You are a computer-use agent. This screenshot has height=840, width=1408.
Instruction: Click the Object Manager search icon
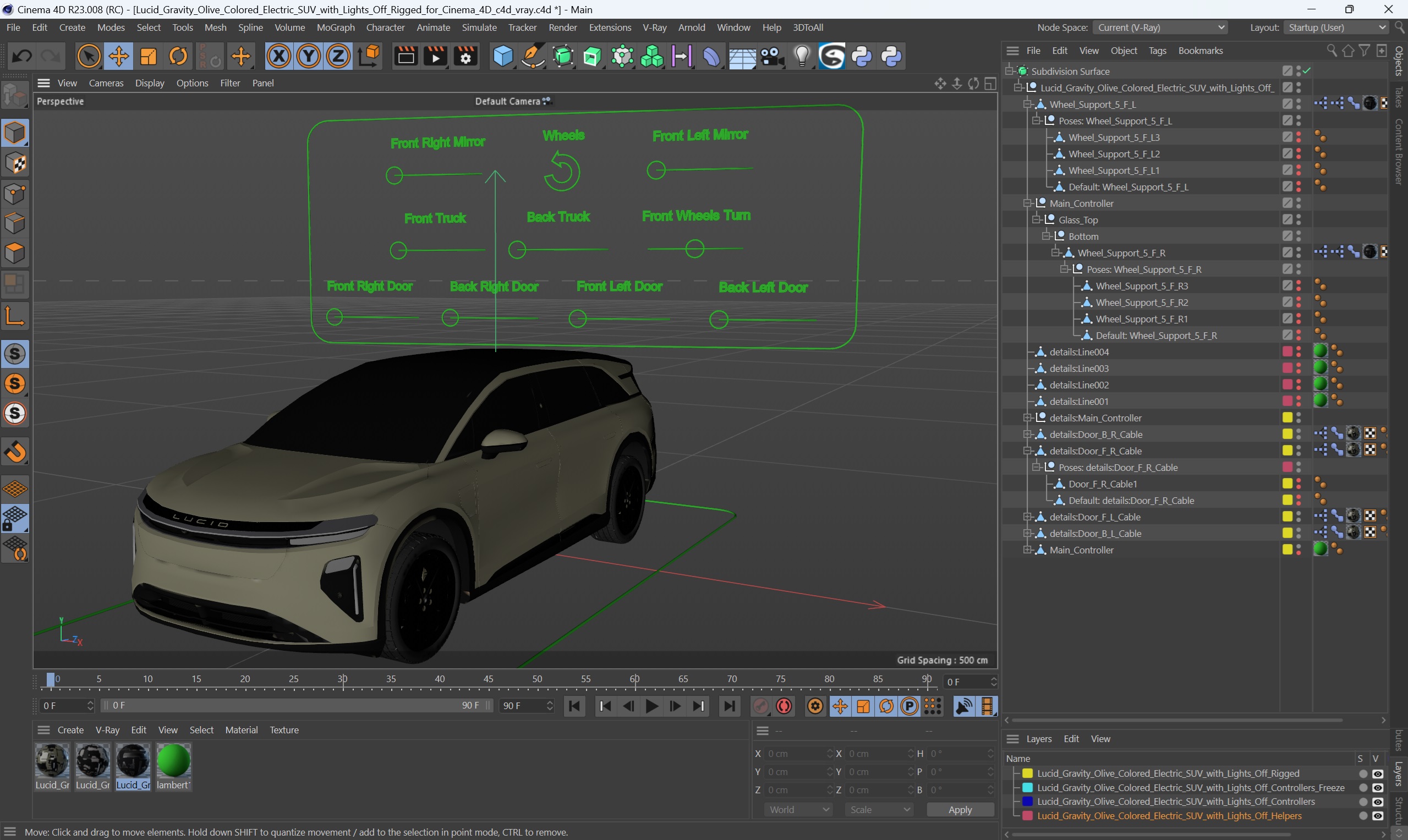tap(1331, 51)
